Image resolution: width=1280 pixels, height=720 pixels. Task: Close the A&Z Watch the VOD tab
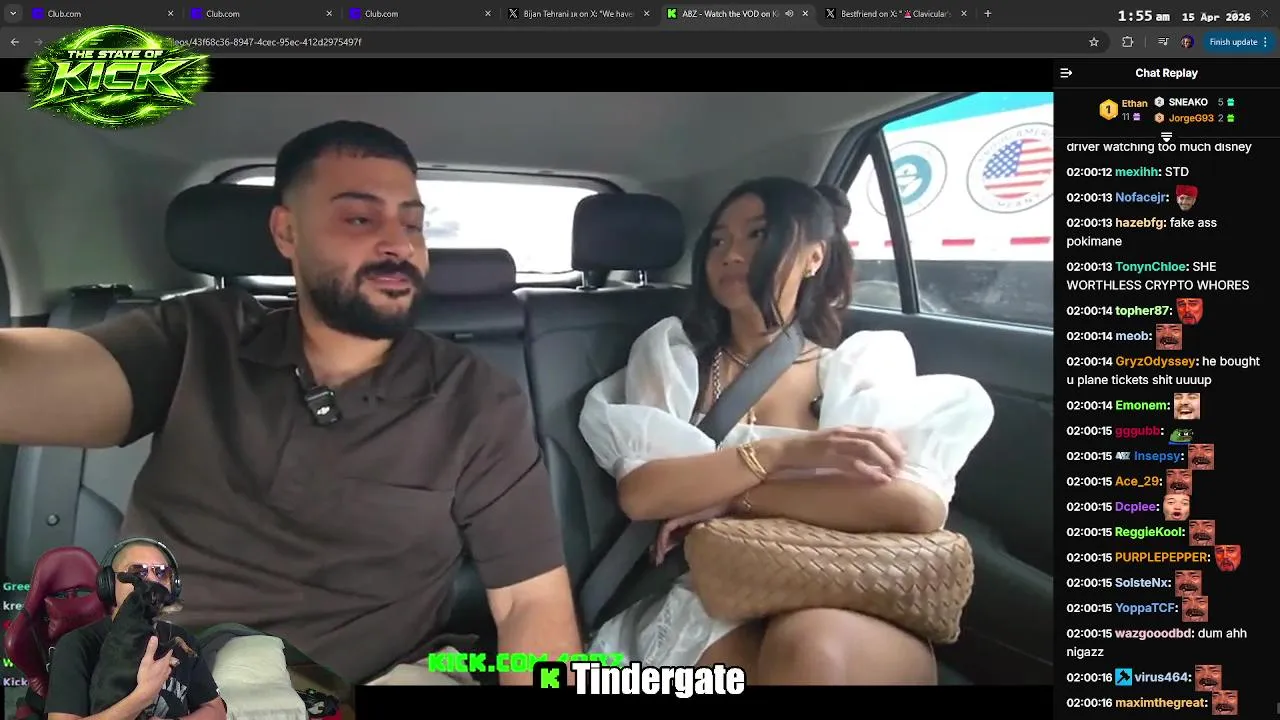click(805, 14)
